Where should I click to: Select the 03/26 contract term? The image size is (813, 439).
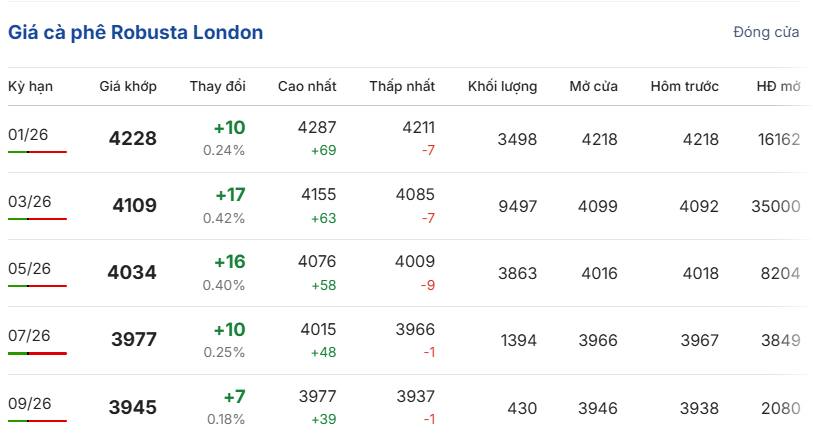pyautogui.click(x=29, y=202)
